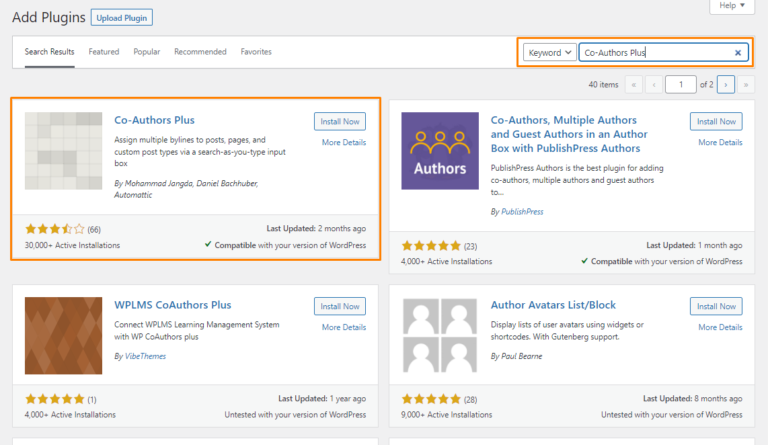Screen dimensions: 768x445
Task: Click the WPLMS CoAuthors Plus brown thumbnail
Action: (64, 336)
